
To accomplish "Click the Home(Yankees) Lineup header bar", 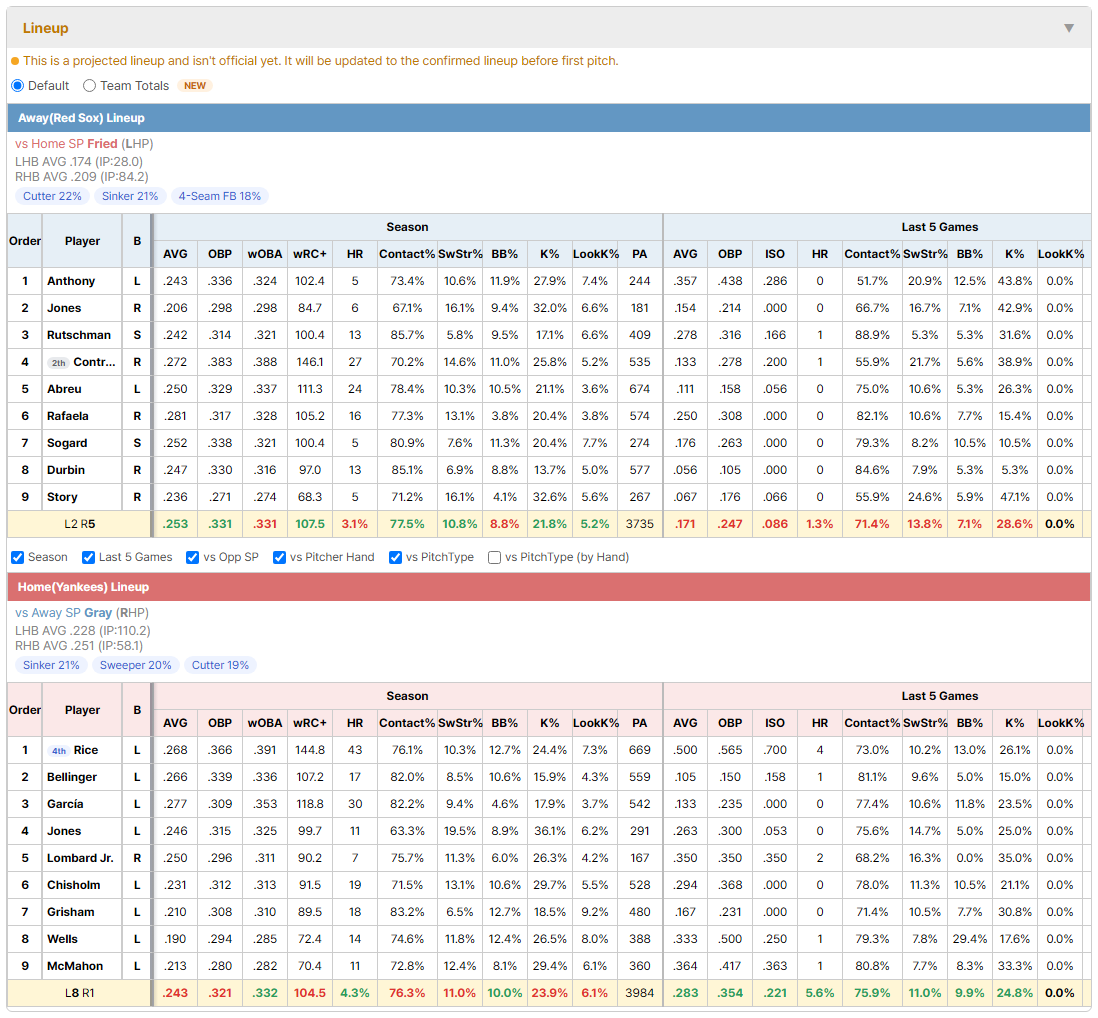I will [x=549, y=587].
